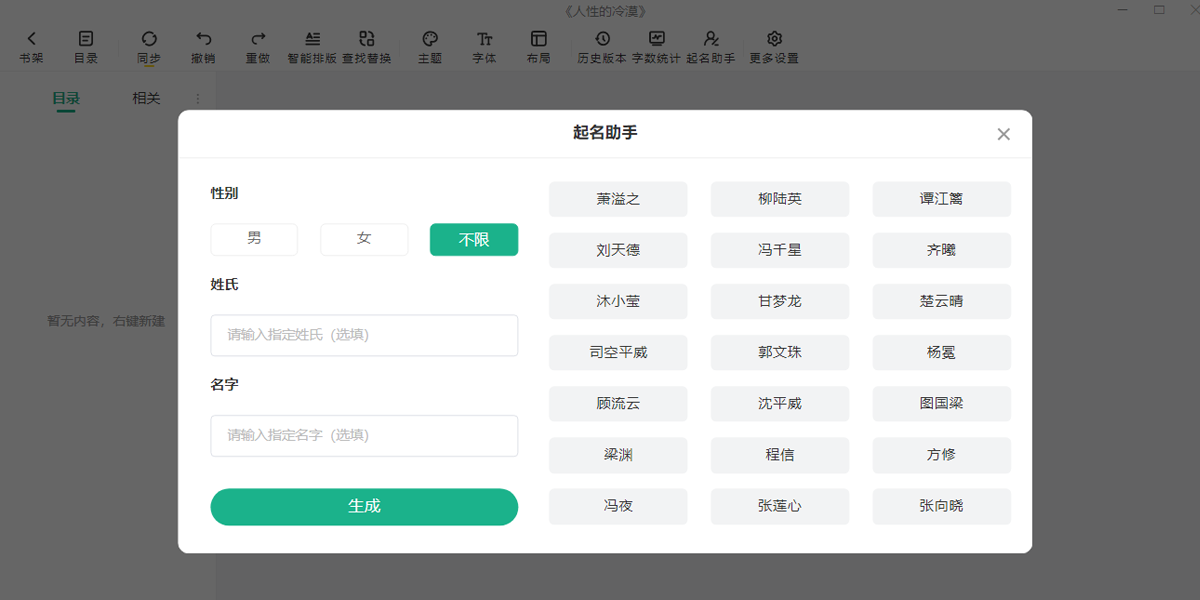
Task: Select the generated name 萧溢之
Action: coord(617,199)
